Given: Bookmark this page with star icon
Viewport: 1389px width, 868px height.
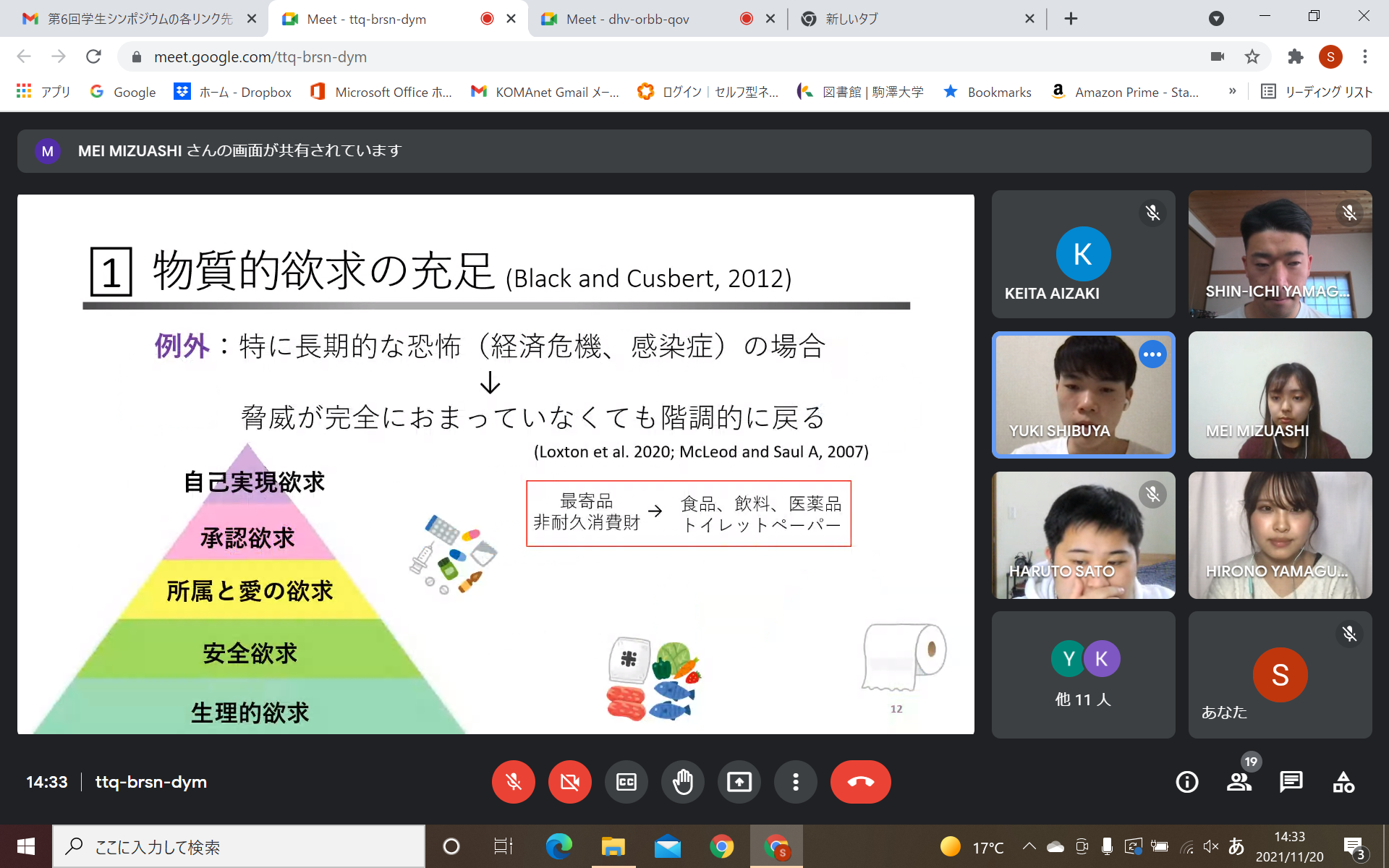Looking at the screenshot, I should (1252, 56).
